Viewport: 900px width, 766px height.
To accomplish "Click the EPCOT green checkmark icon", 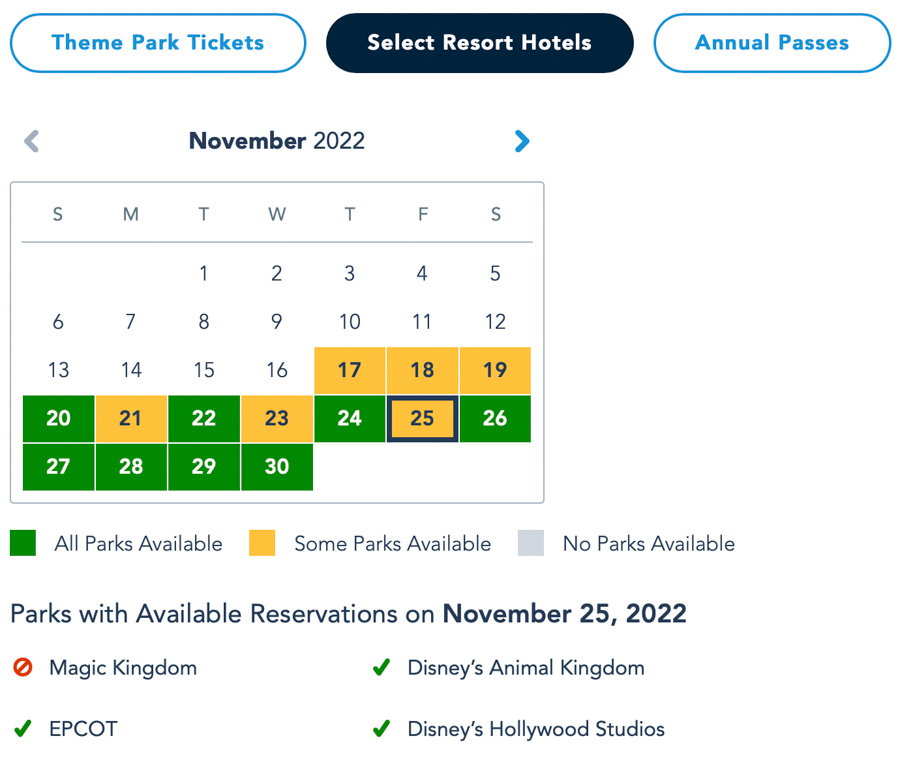I will 22,729.
